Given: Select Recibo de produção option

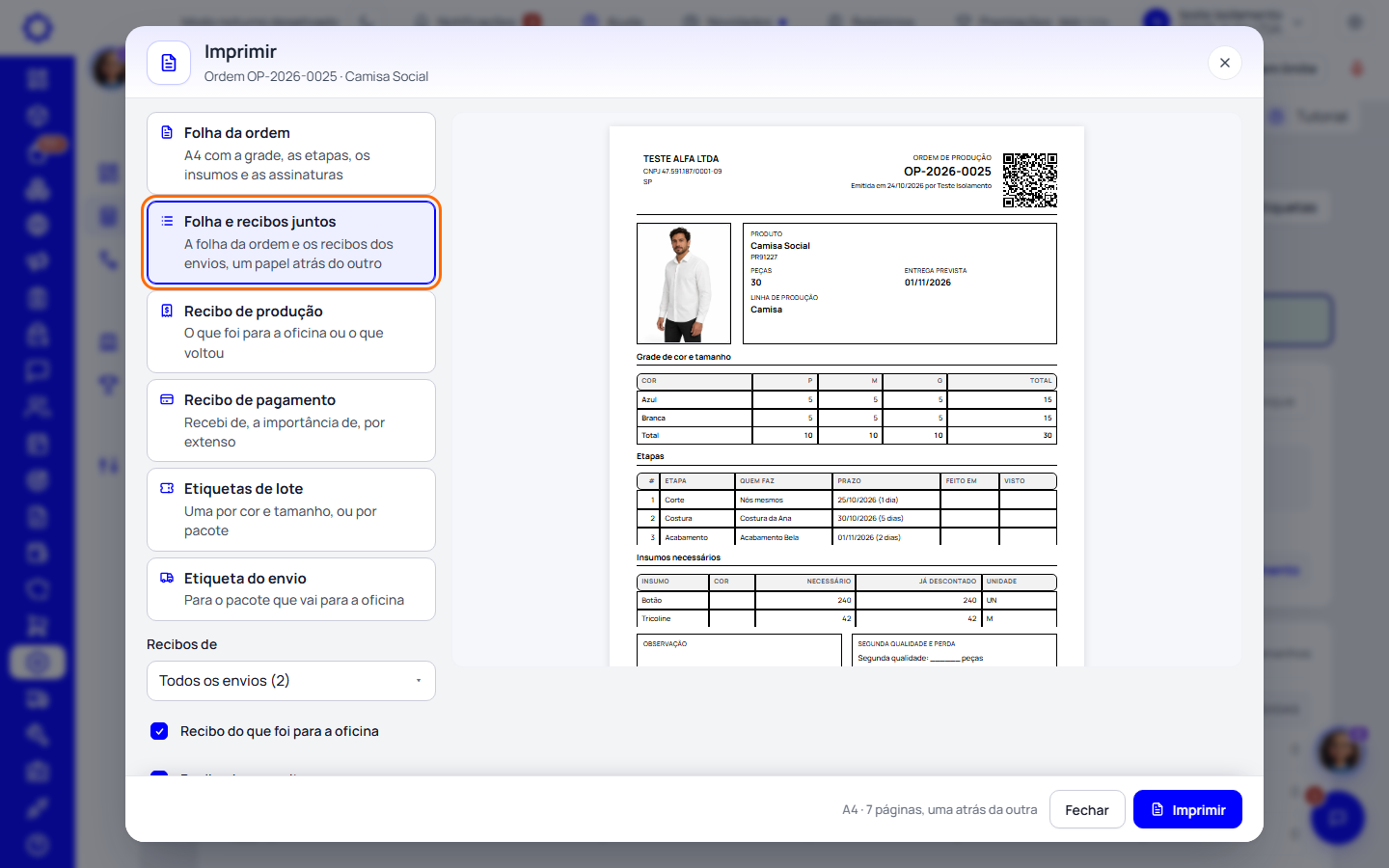Looking at the screenshot, I should pos(290,332).
